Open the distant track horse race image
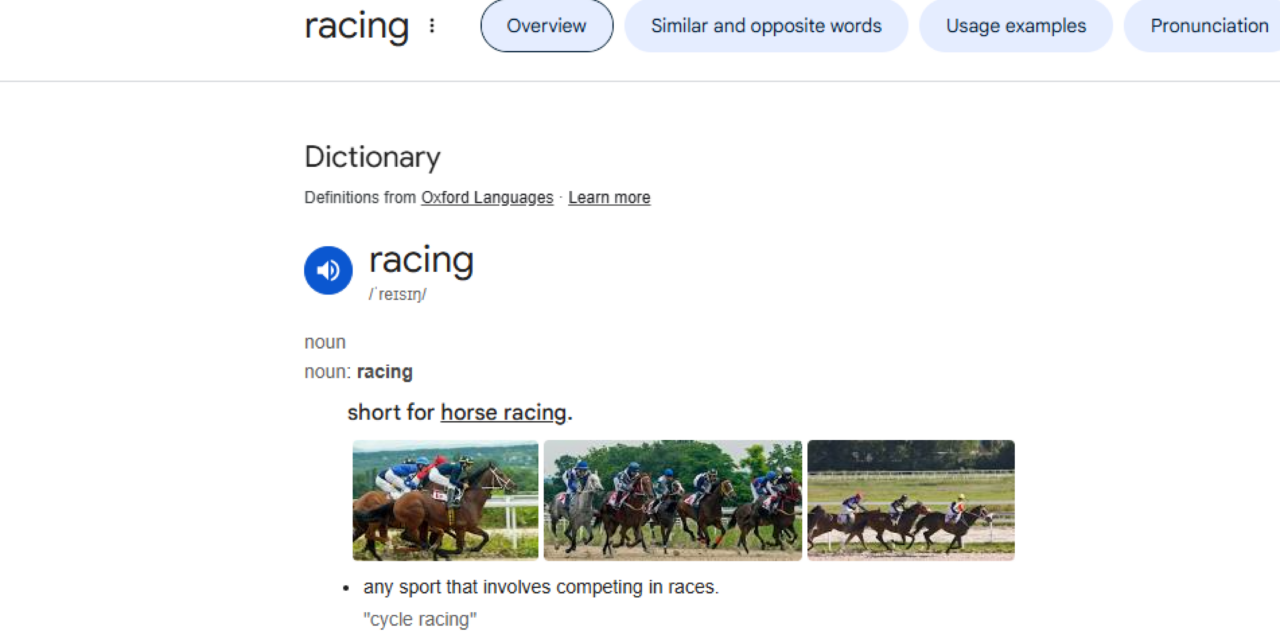The image size is (1280, 640). [911, 500]
